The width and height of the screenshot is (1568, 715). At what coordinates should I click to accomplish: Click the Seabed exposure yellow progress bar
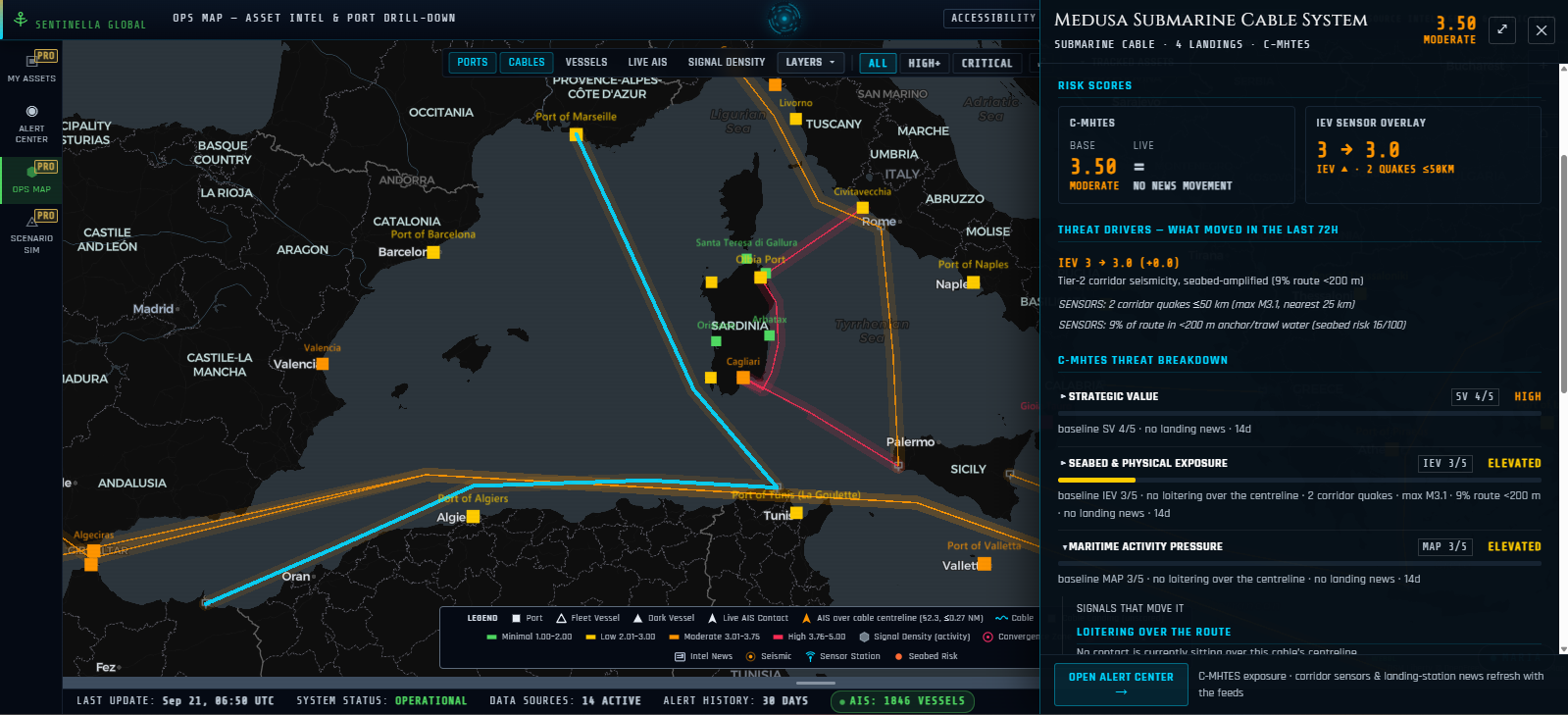1096,480
